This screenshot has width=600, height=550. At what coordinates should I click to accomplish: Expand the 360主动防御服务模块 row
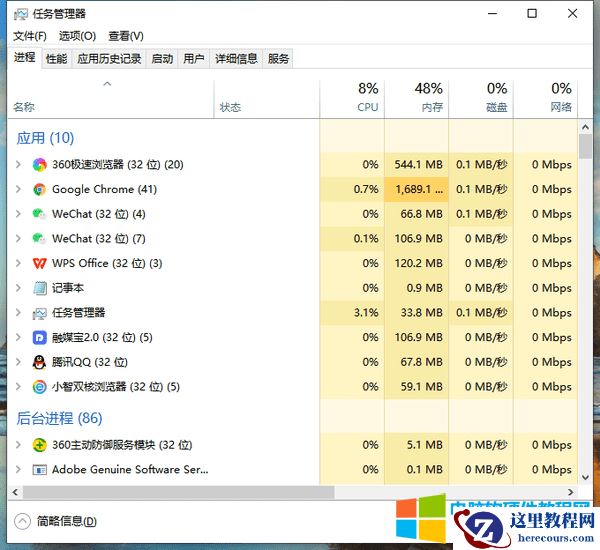[18, 445]
